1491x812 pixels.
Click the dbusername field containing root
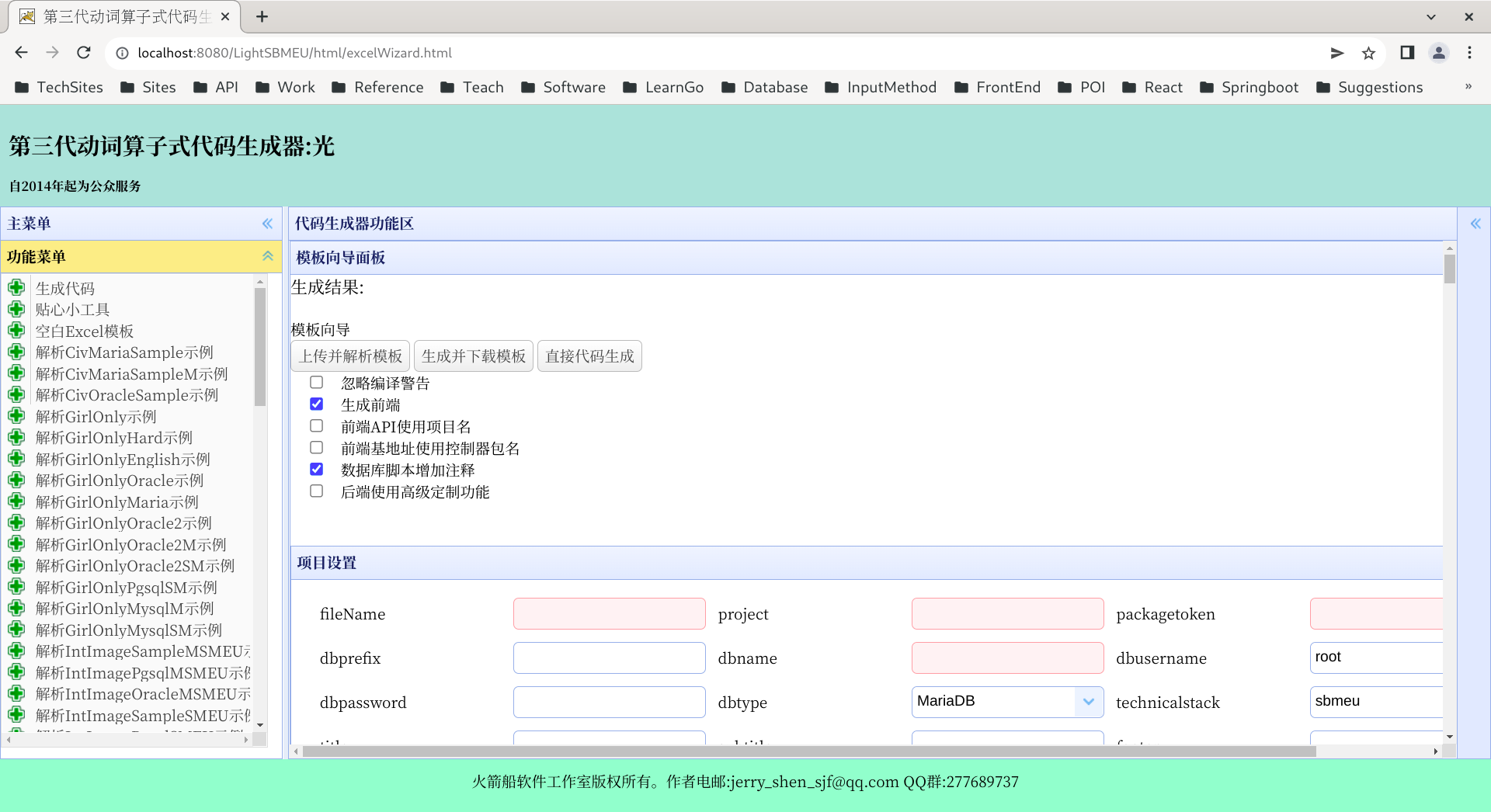pos(1376,658)
